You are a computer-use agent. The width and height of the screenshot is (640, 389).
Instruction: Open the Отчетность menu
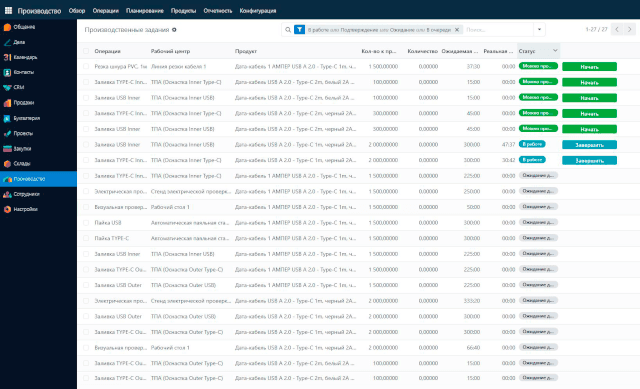[218, 11]
